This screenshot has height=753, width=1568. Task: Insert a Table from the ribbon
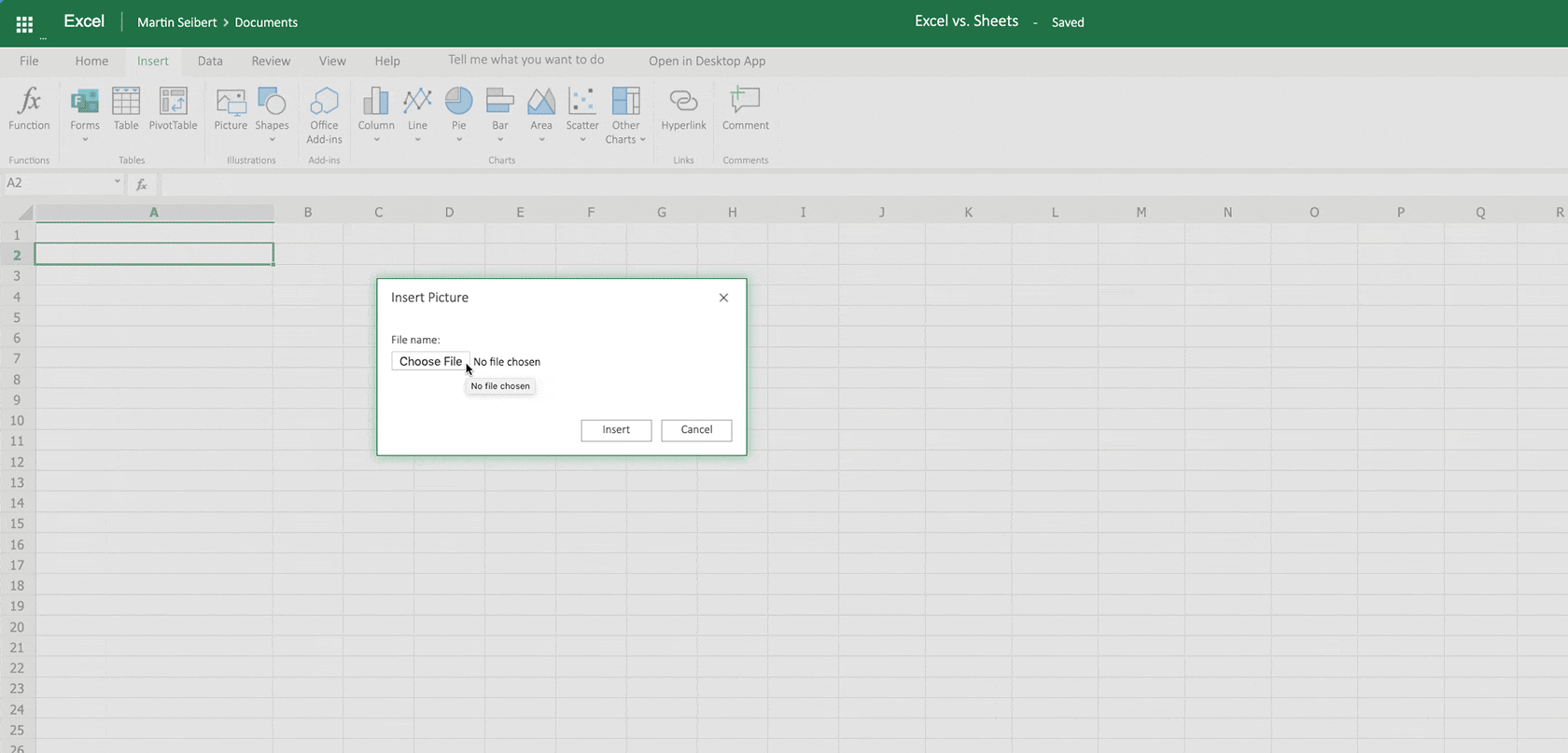click(126, 101)
